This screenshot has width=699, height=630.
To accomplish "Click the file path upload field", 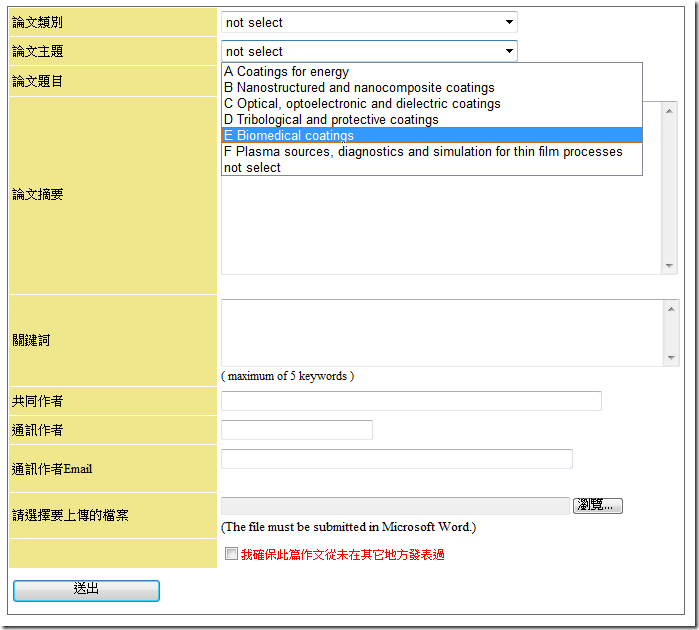I will tap(395, 506).
